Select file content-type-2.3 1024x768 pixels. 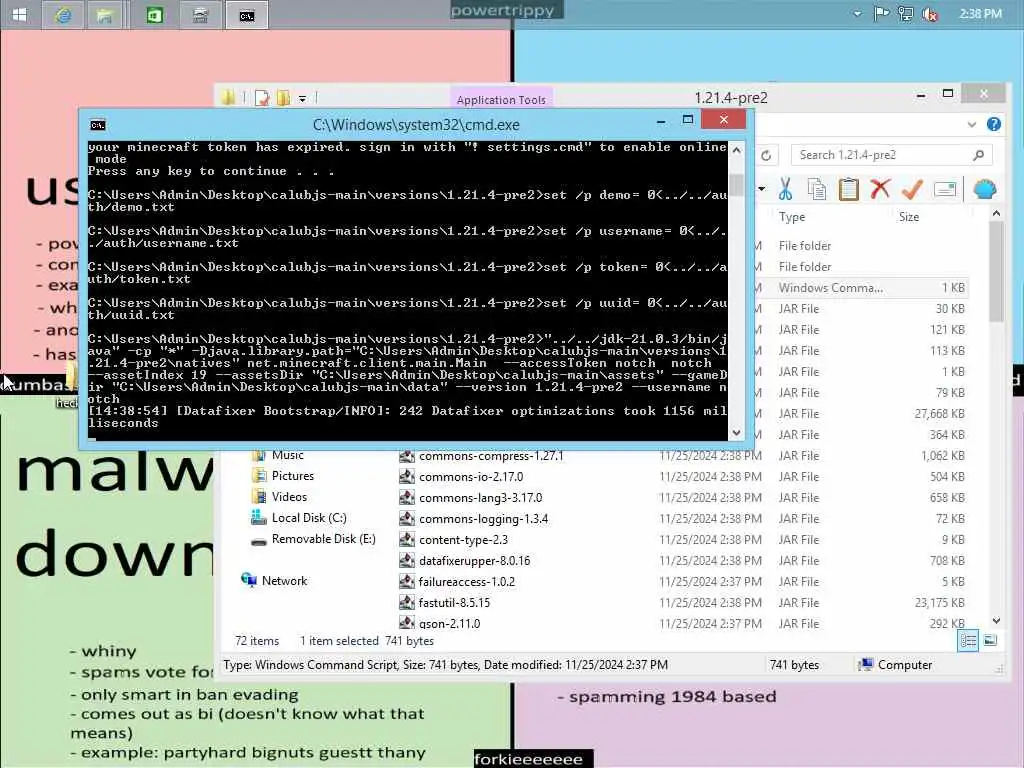click(x=463, y=539)
